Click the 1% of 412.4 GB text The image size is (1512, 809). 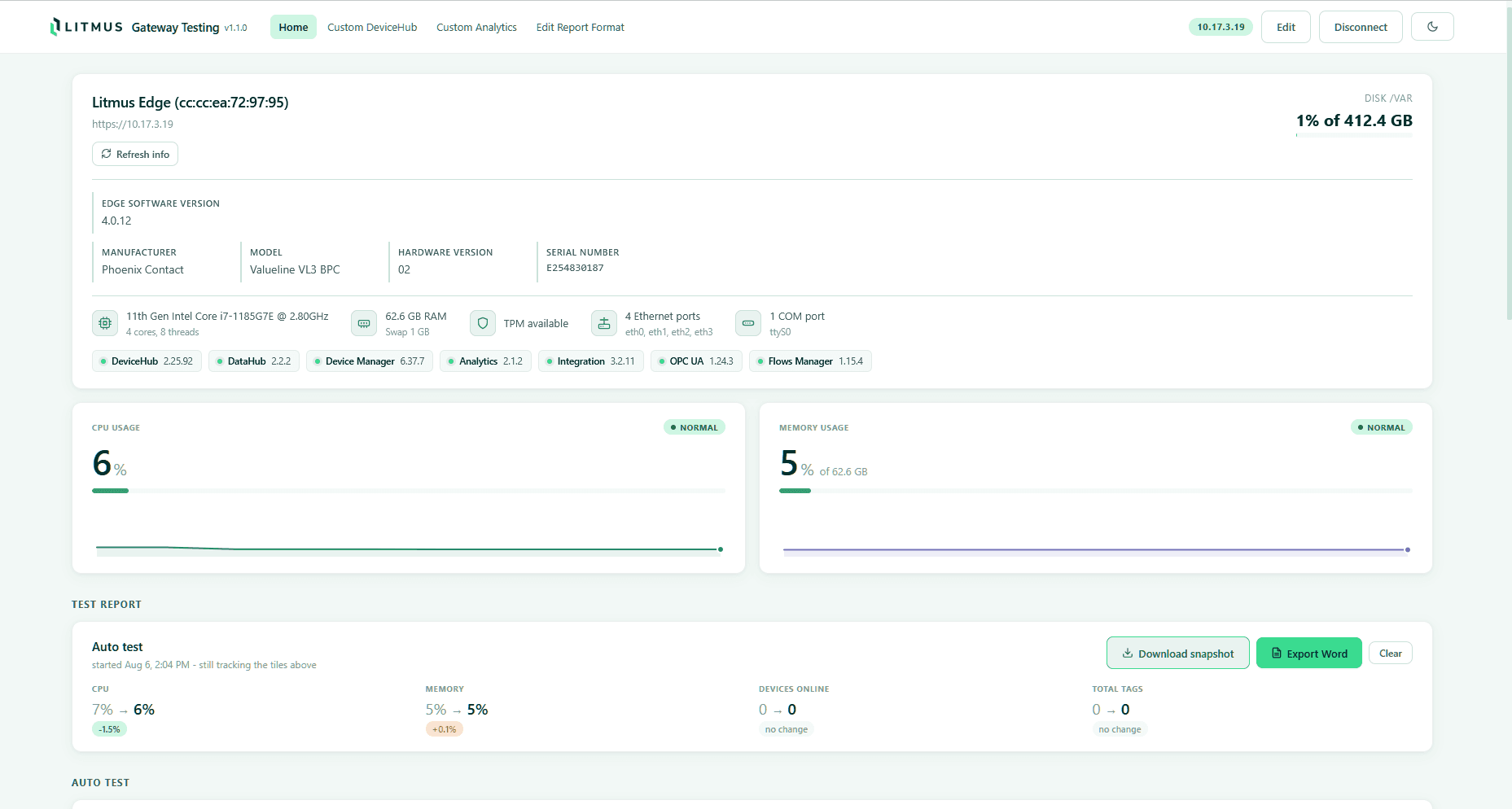(x=1354, y=120)
